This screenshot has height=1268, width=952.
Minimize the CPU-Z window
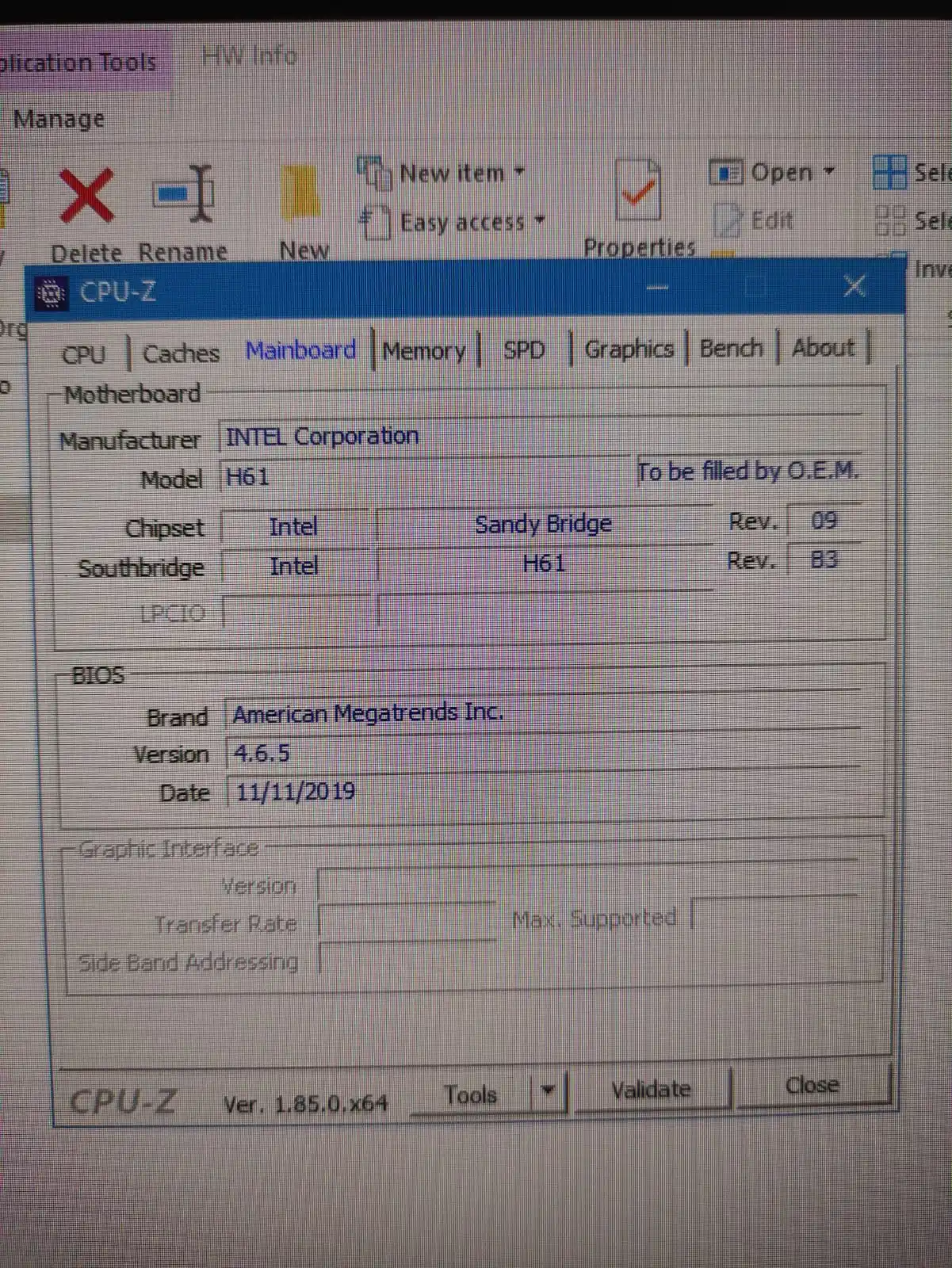pyautogui.click(x=658, y=287)
